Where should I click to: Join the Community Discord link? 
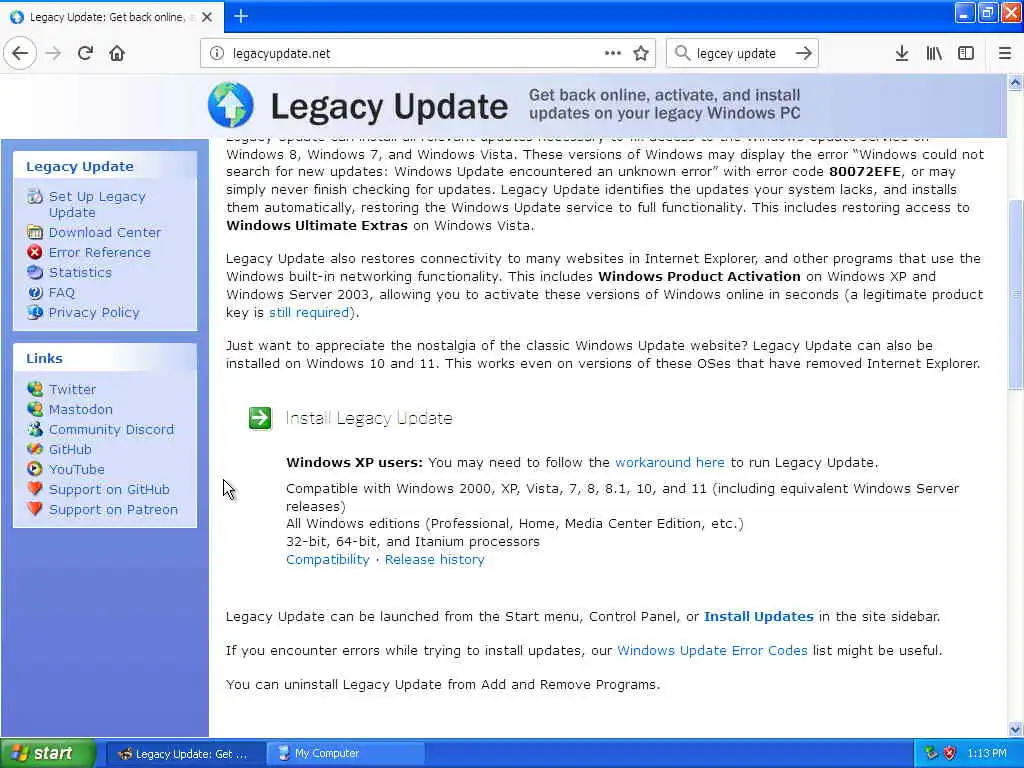pos(111,430)
